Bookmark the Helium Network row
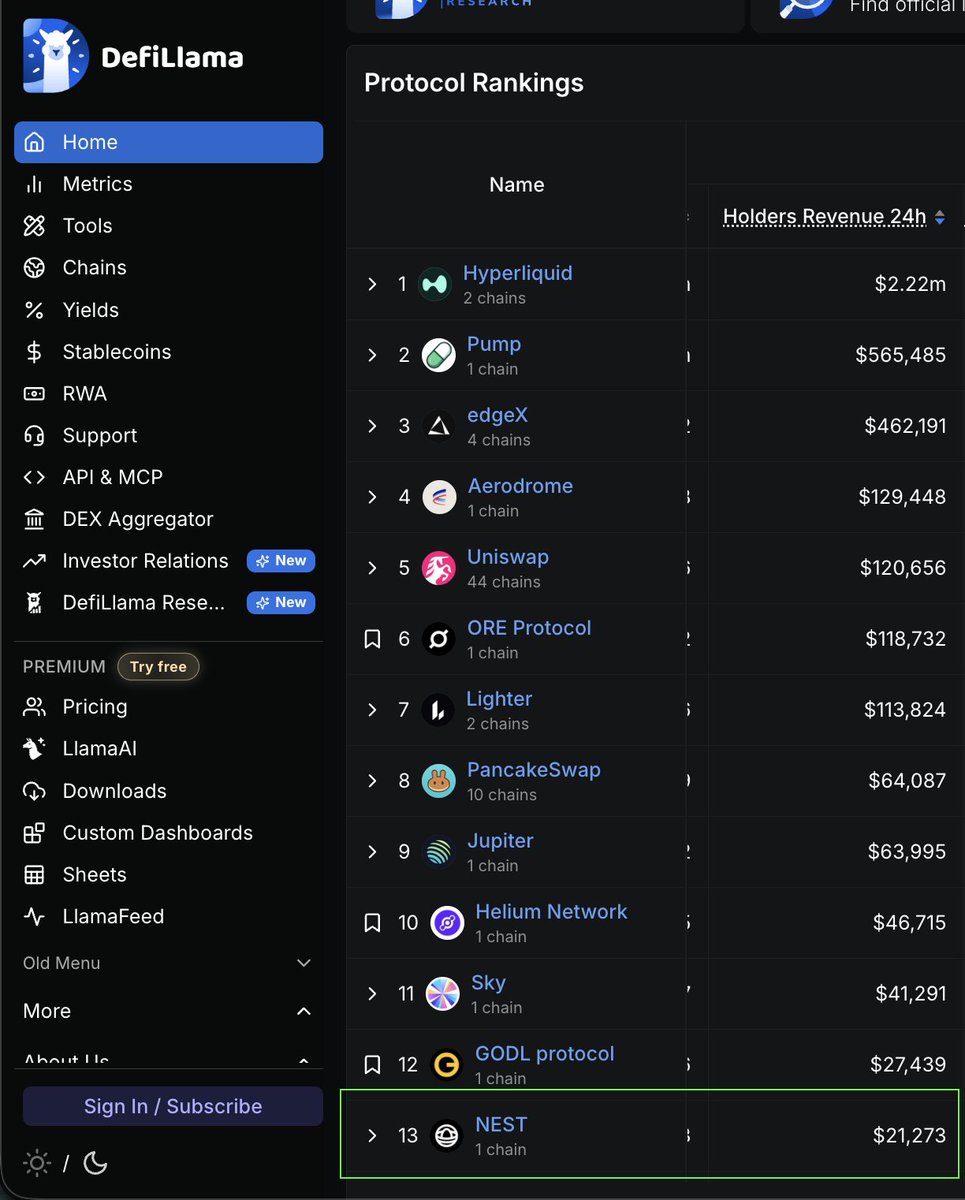The image size is (965, 1200). coord(372,923)
